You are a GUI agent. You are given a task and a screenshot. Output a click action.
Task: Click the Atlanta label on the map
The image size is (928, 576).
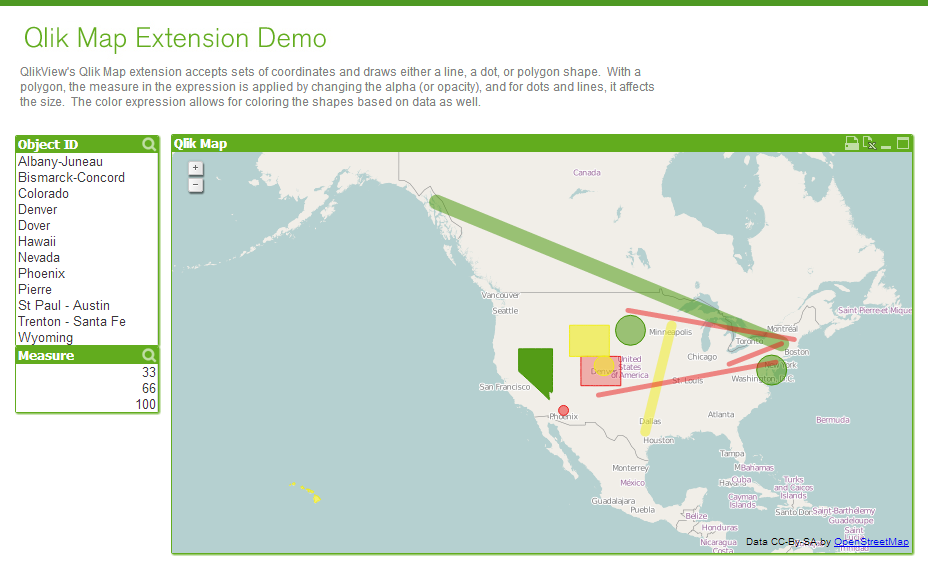coord(721,414)
